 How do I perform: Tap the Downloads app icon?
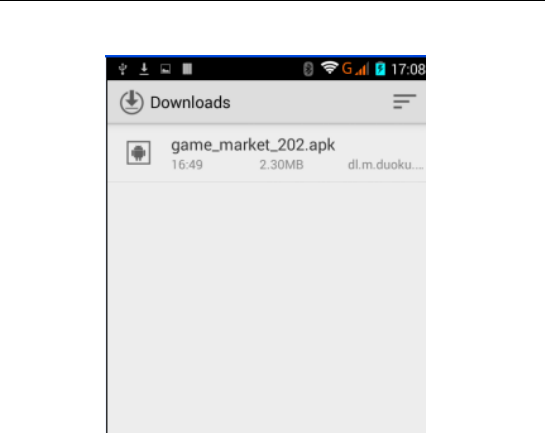pyautogui.click(x=132, y=102)
